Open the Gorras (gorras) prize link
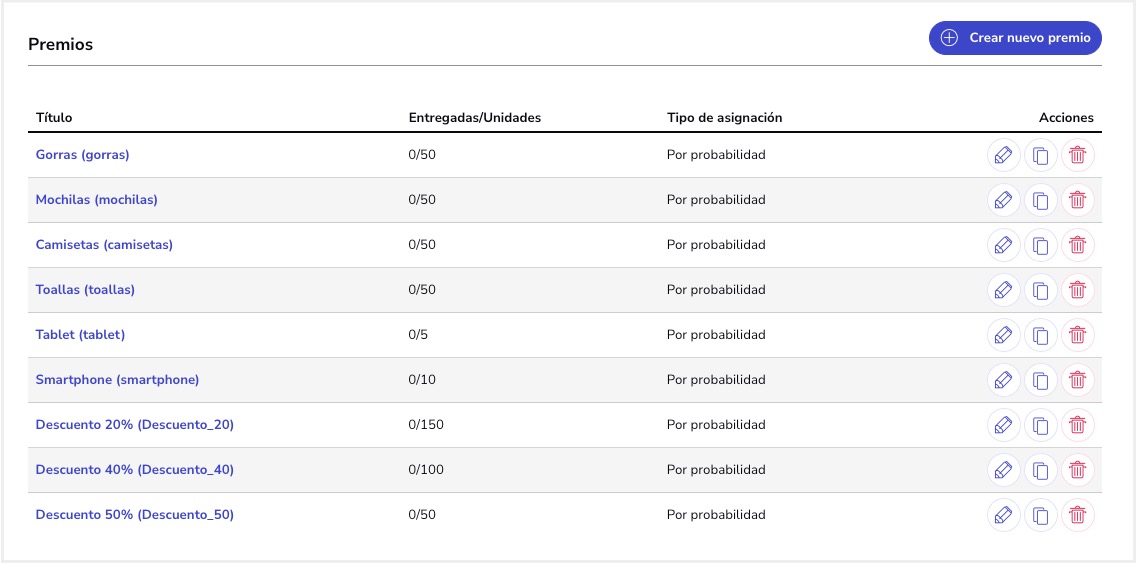1136x564 pixels. (x=82, y=155)
